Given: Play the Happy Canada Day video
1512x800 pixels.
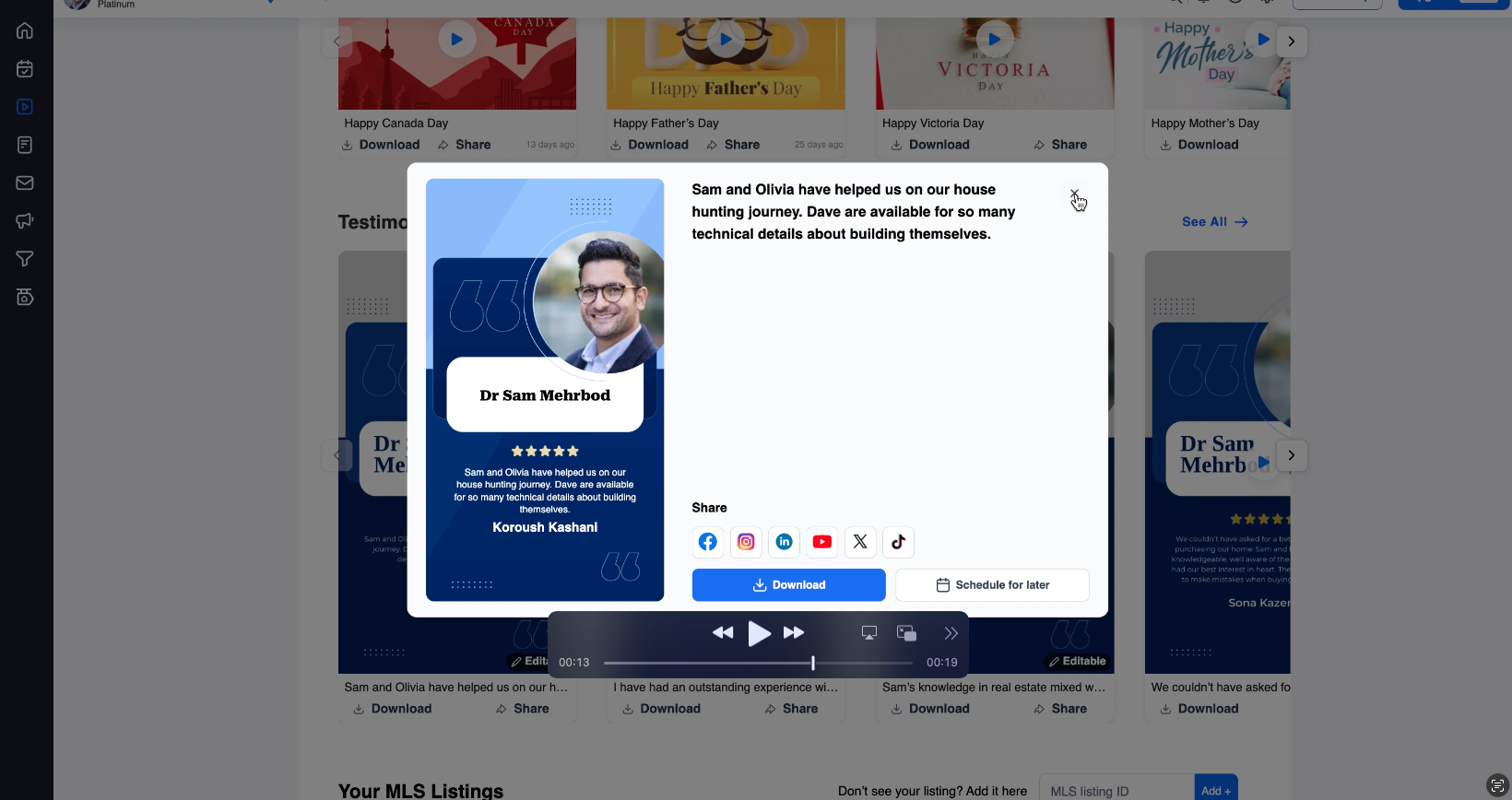Looking at the screenshot, I should click(x=456, y=40).
